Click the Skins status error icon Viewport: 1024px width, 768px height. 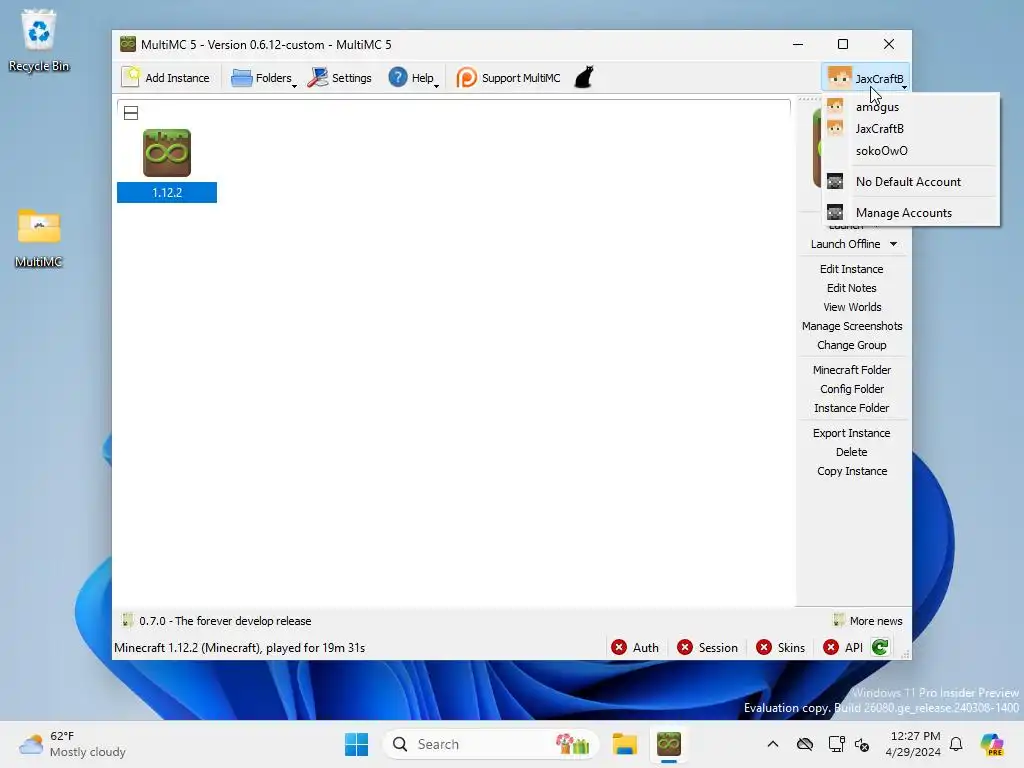pyautogui.click(x=763, y=647)
